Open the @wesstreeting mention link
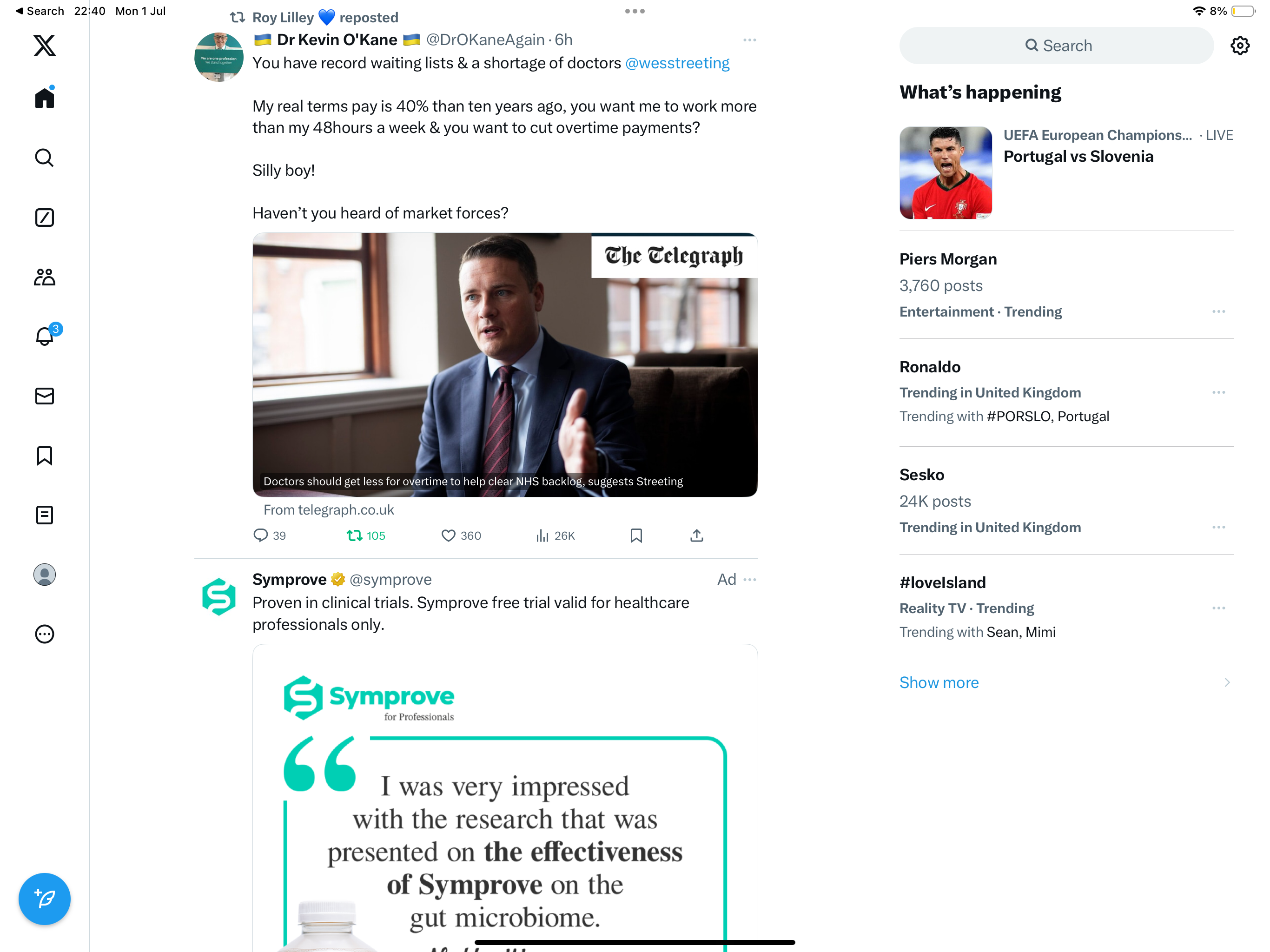Image resolution: width=1270 pixels, height=952 pixels. coord(677,63)
